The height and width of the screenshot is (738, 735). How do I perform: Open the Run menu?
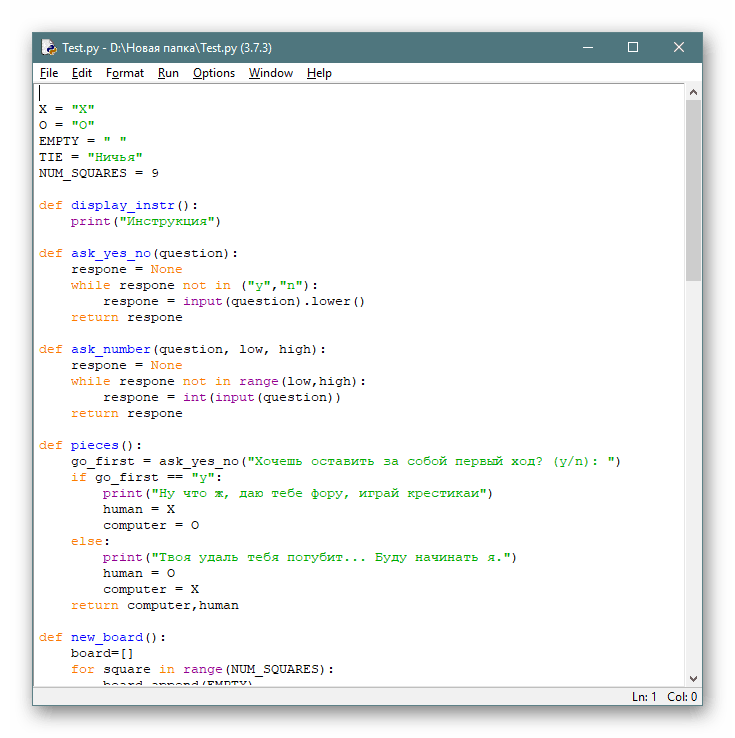(168, 73)
